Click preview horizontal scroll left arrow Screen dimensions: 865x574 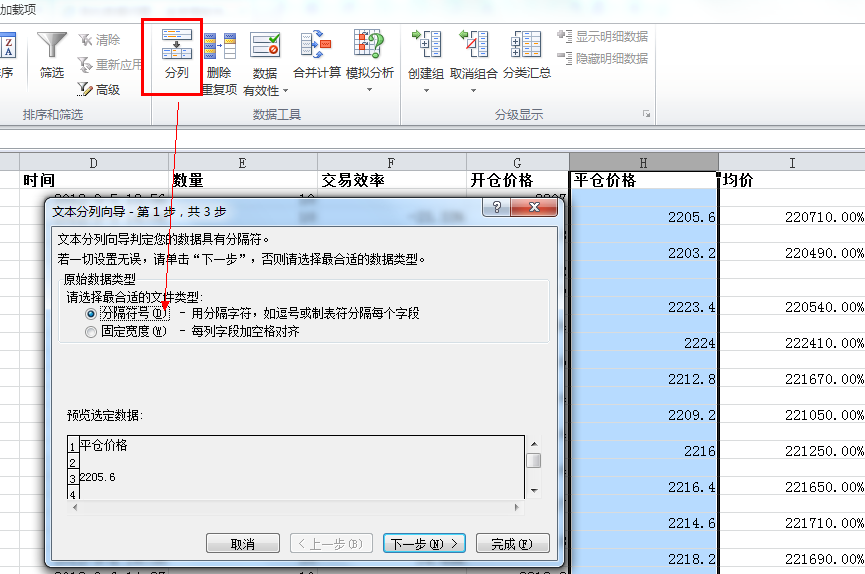[75, 507]
